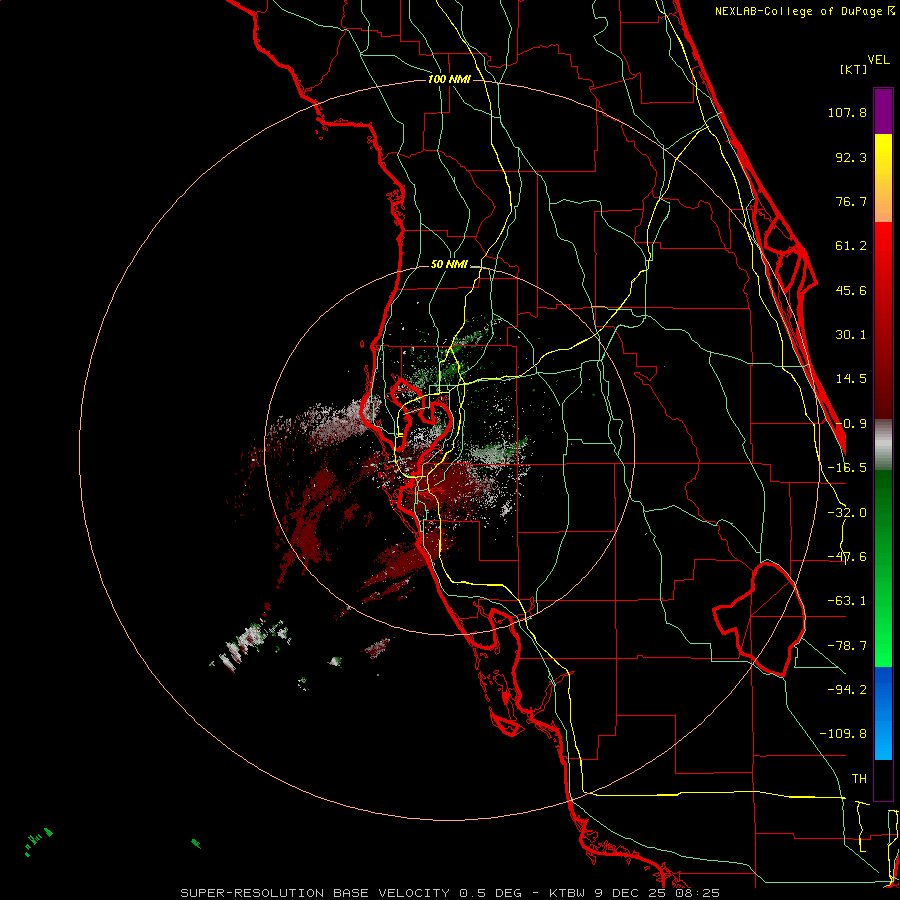The height and width of the screenshot is (900, 900).
Task: Click the yellow segment of the color bar
Action: click(x=883, y=178)
